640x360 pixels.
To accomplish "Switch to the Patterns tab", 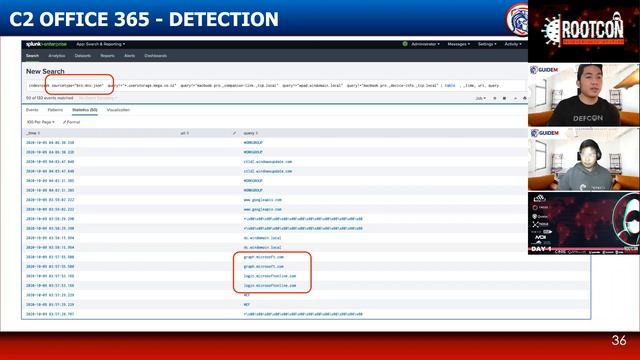I will (55, 110).
